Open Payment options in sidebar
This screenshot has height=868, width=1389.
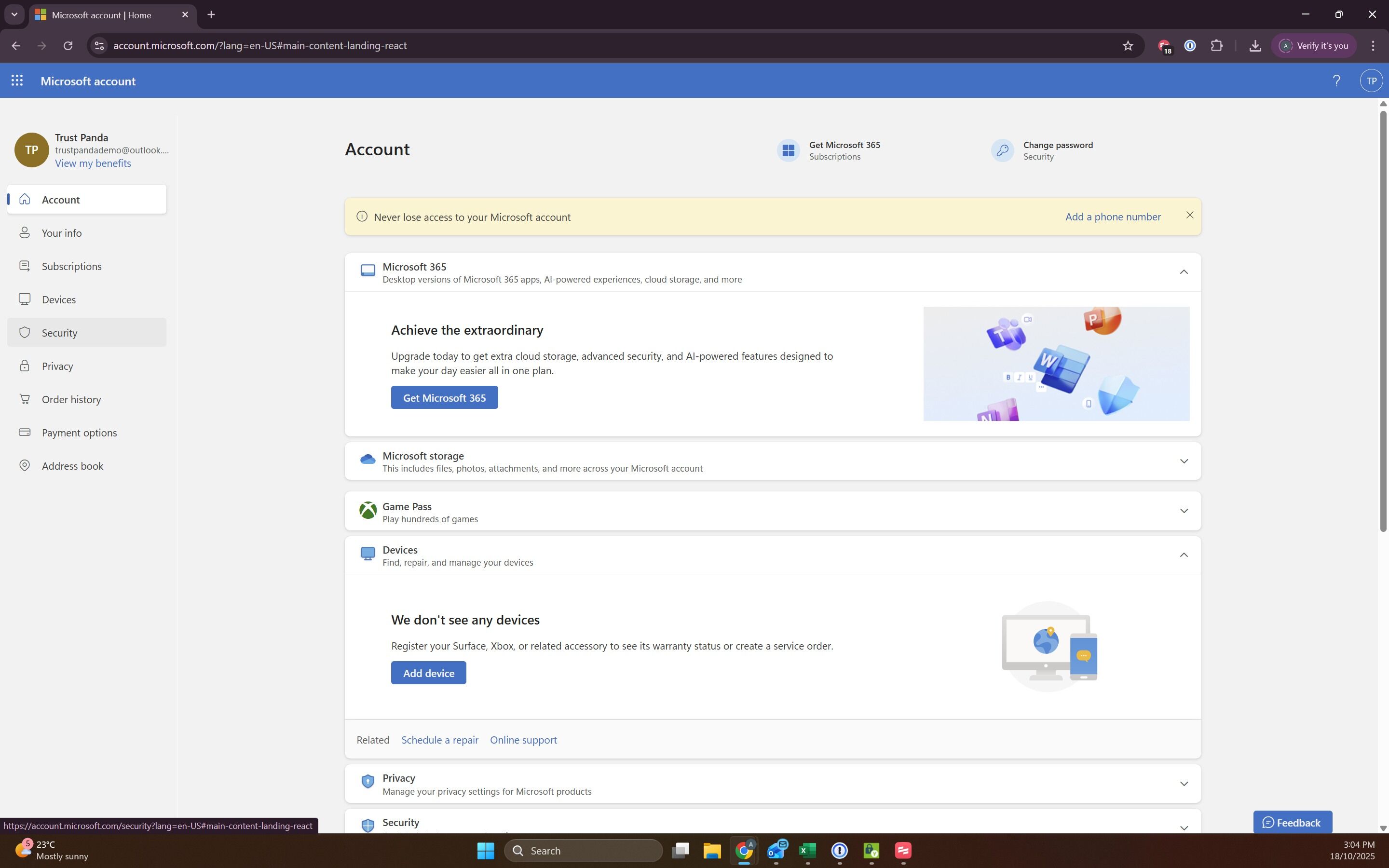(79, 433)
